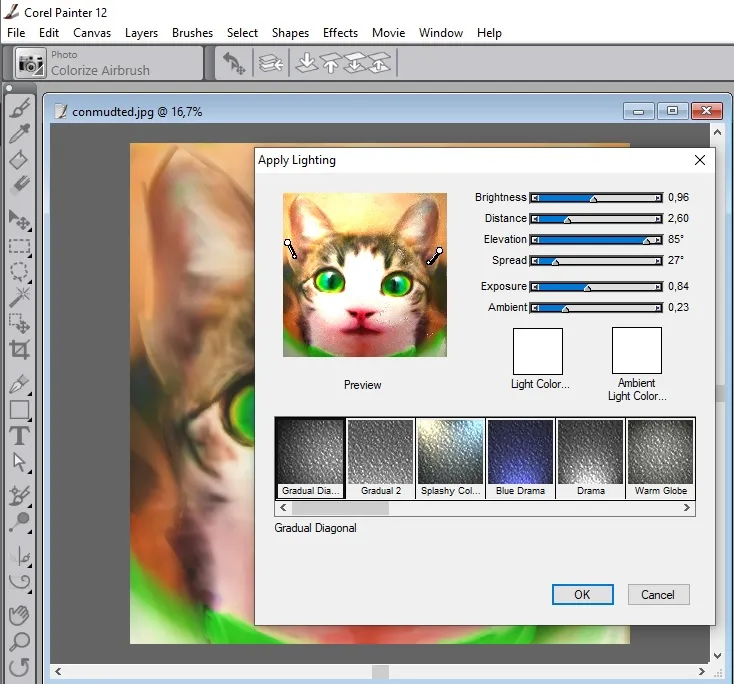Viewport: 734px width, 684px height.
Task: Select the Splashy Colors lighting preset
Action: point(450,458)
